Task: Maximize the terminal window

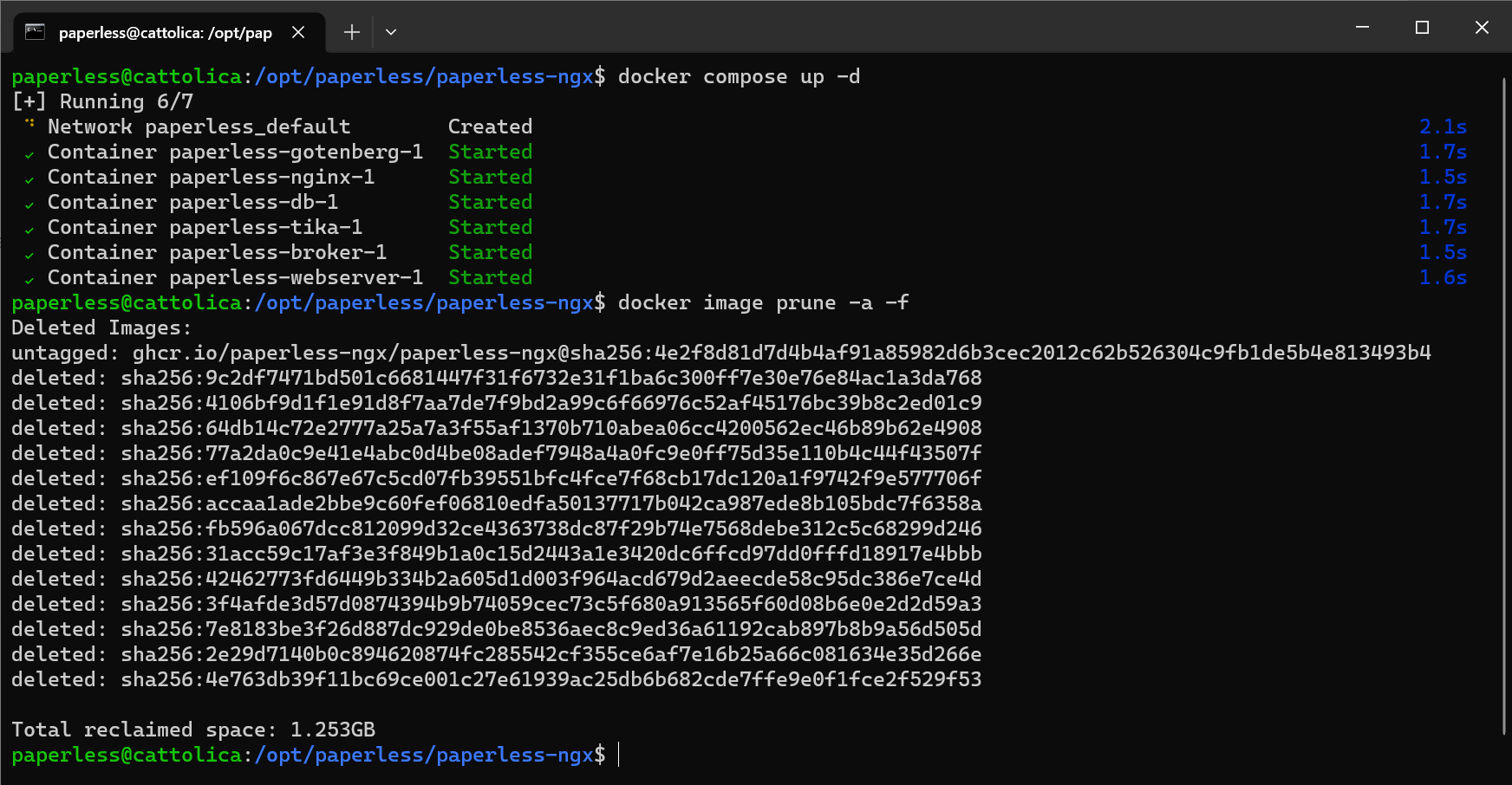Action: coord(1422,27)
